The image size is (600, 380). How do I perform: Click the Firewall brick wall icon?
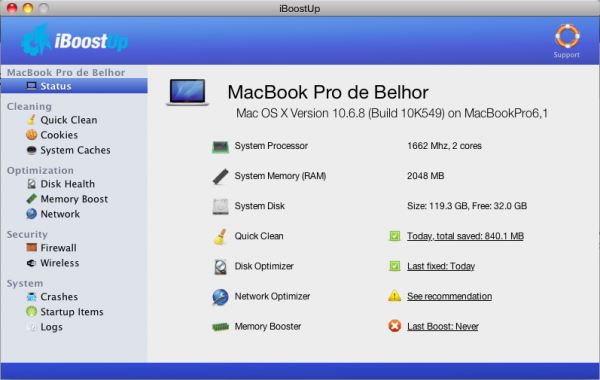(31, 247)
